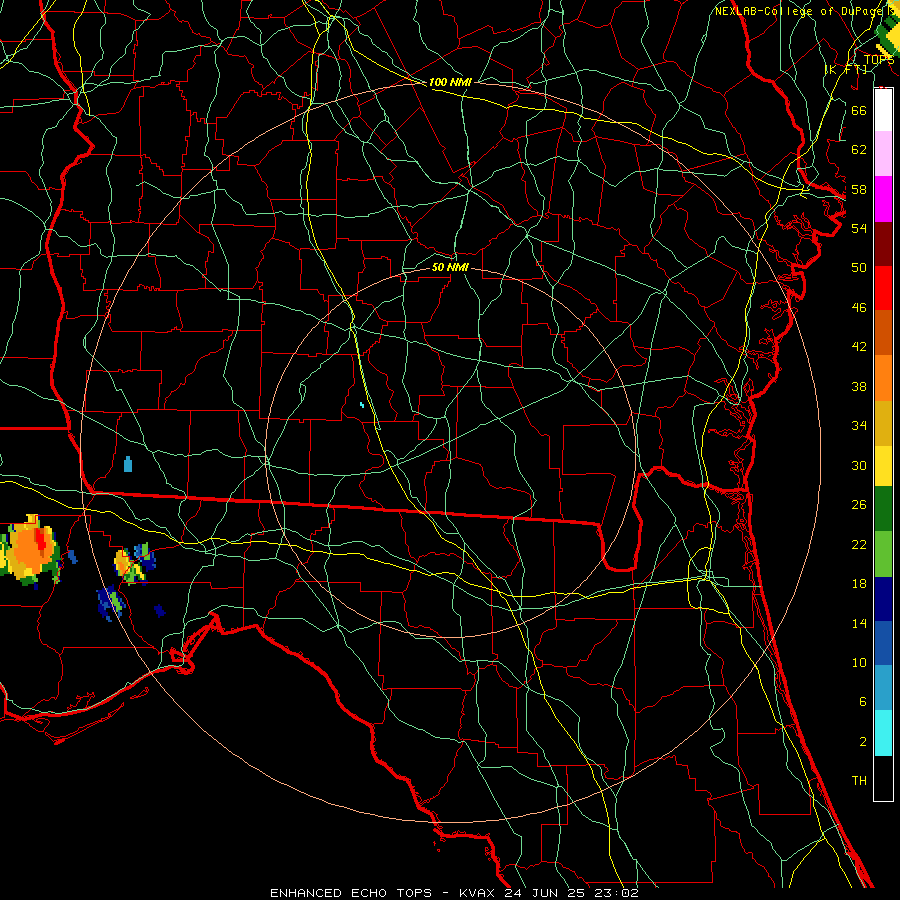Click the 'TOPS' legend heading
Image resolution: width=900 pixels, height=900 pixels.
(x=879, y=60)
